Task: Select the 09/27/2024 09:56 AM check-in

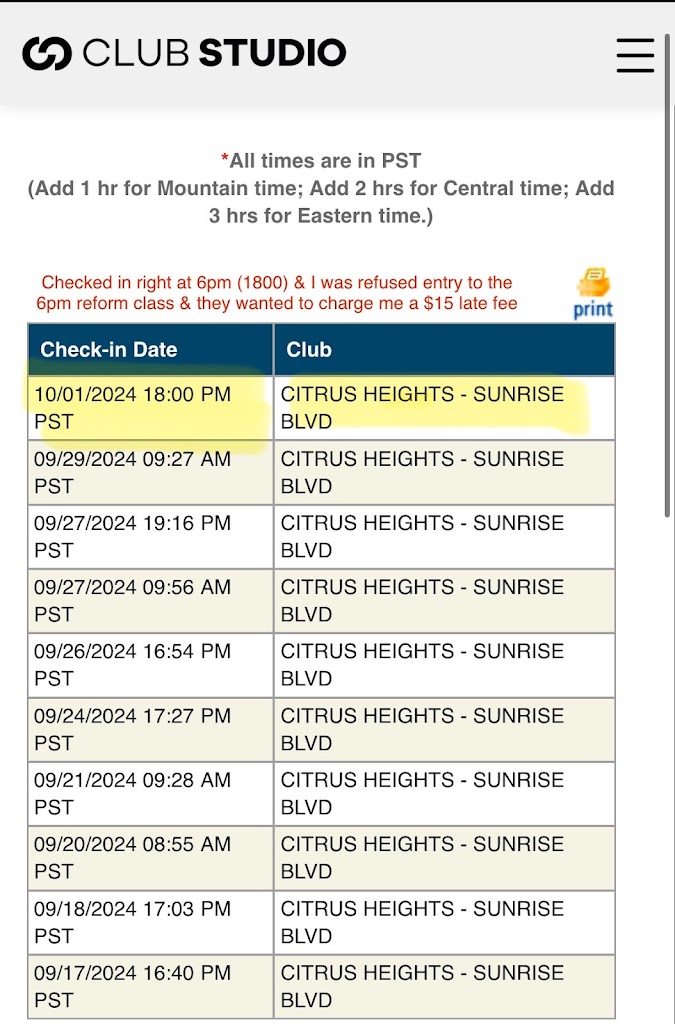Action: click(132, 600)
